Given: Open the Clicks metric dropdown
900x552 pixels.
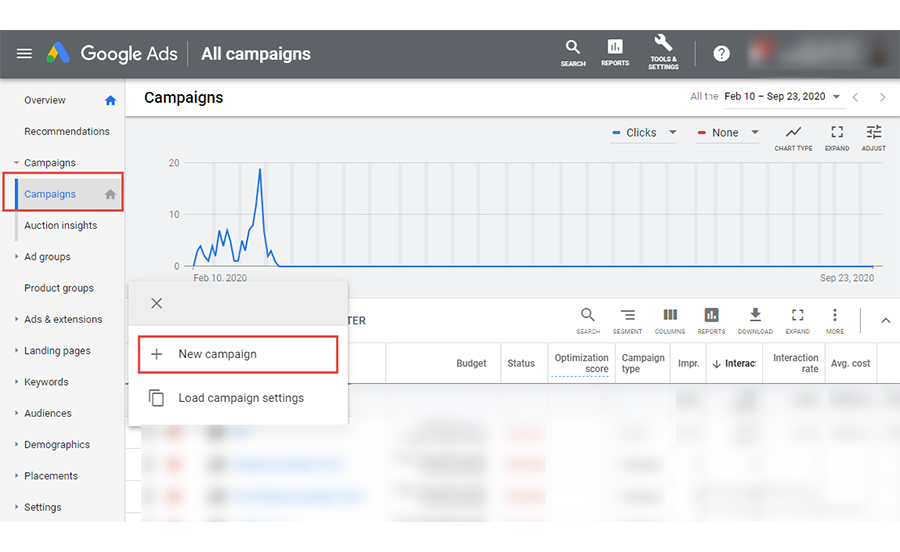Looking at the screenshot, I should (x=643, y=133).
